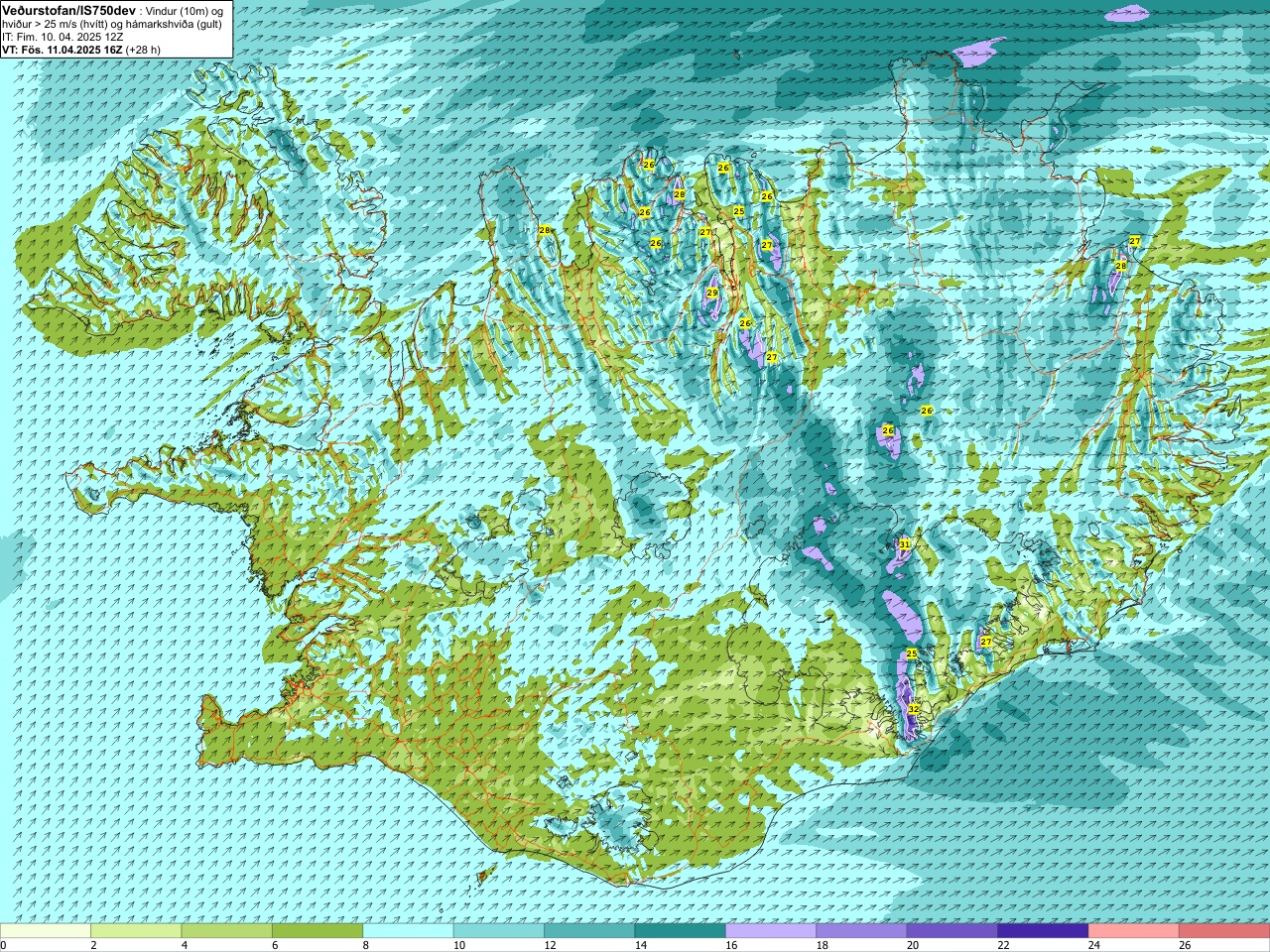Click the 18–20 m/s light purple legend swatch

(861, 931)
